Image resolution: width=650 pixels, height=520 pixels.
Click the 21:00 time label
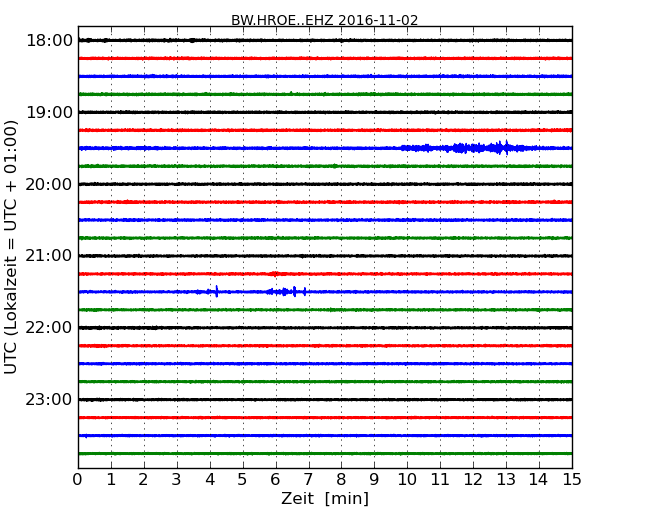[49, 256]
